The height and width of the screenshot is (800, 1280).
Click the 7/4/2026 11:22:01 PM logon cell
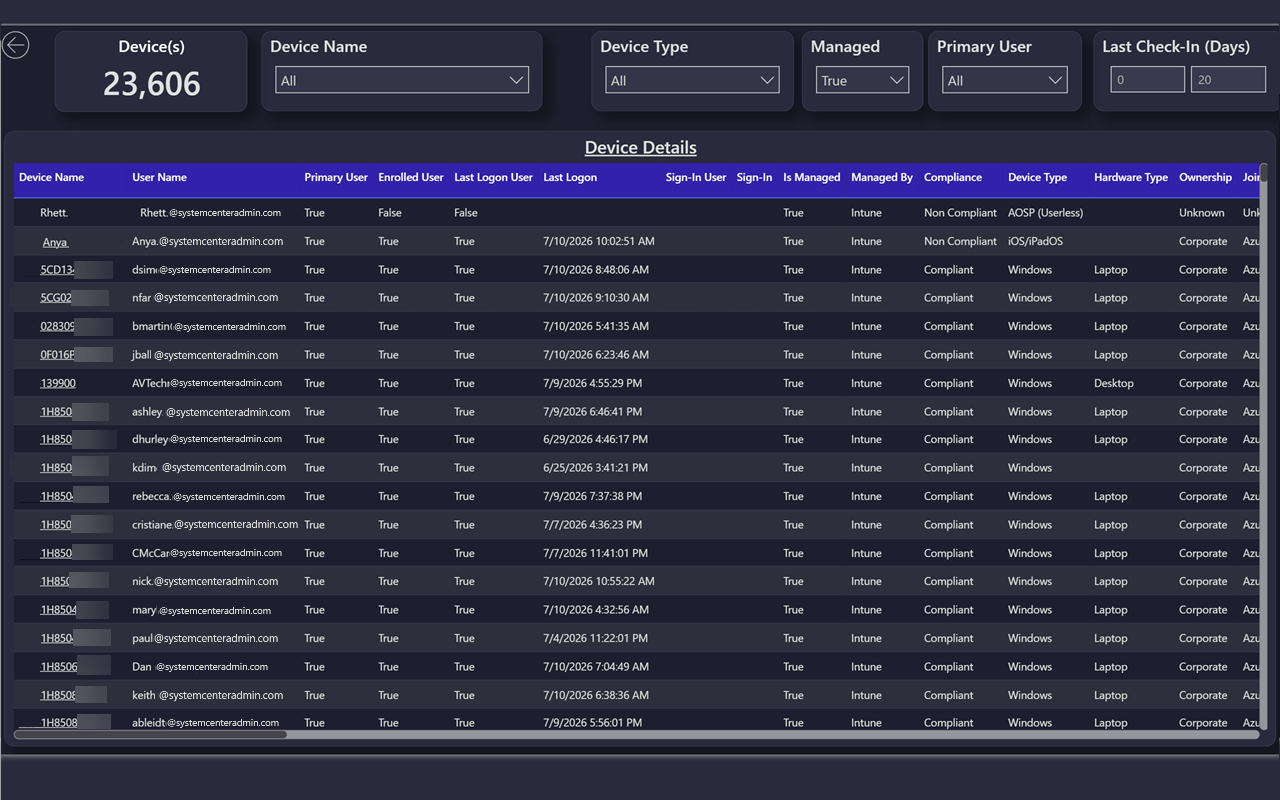pos(595,638)
